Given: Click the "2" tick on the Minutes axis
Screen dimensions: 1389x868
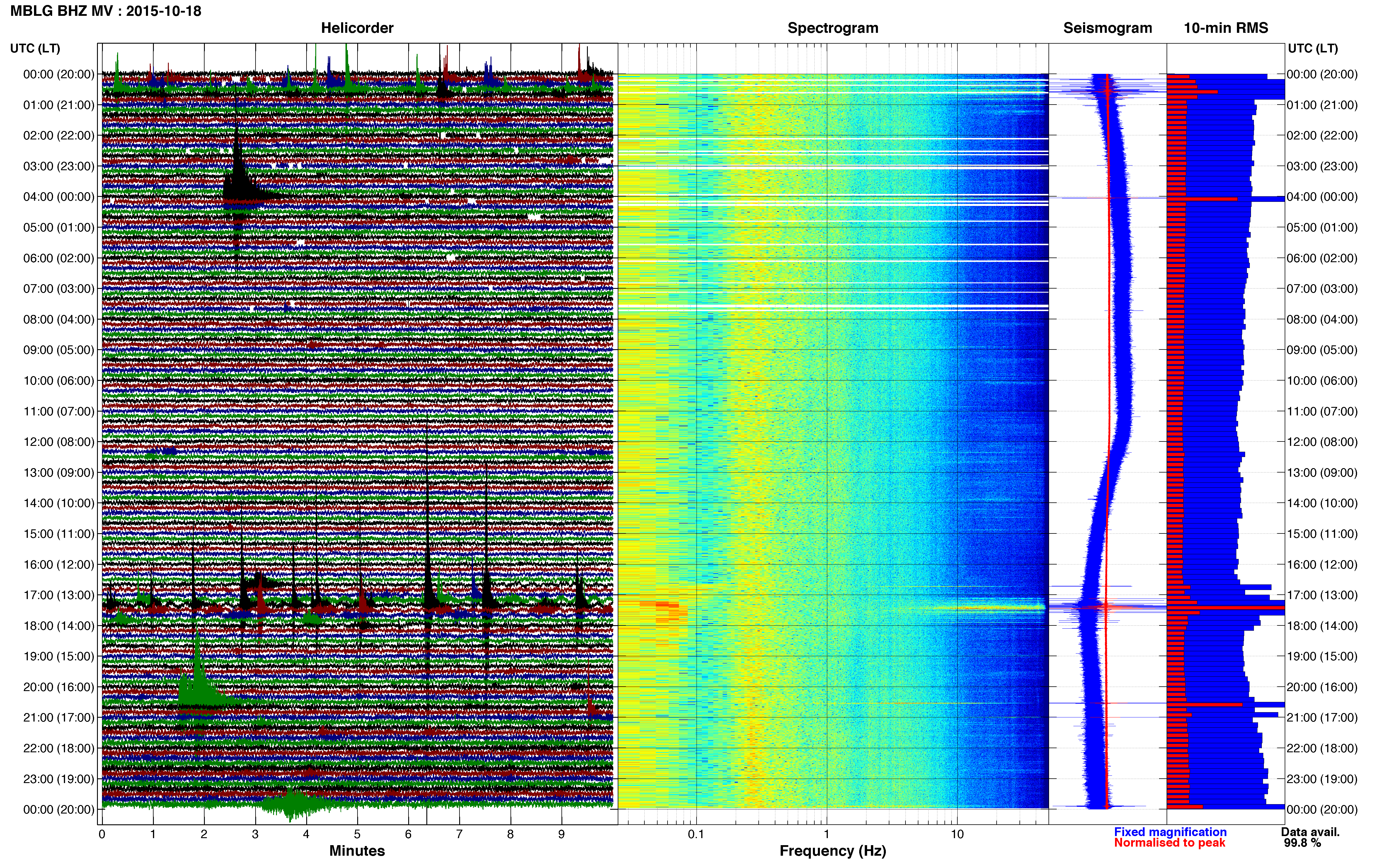Looking at the screenshot, I should click(204, 834).
